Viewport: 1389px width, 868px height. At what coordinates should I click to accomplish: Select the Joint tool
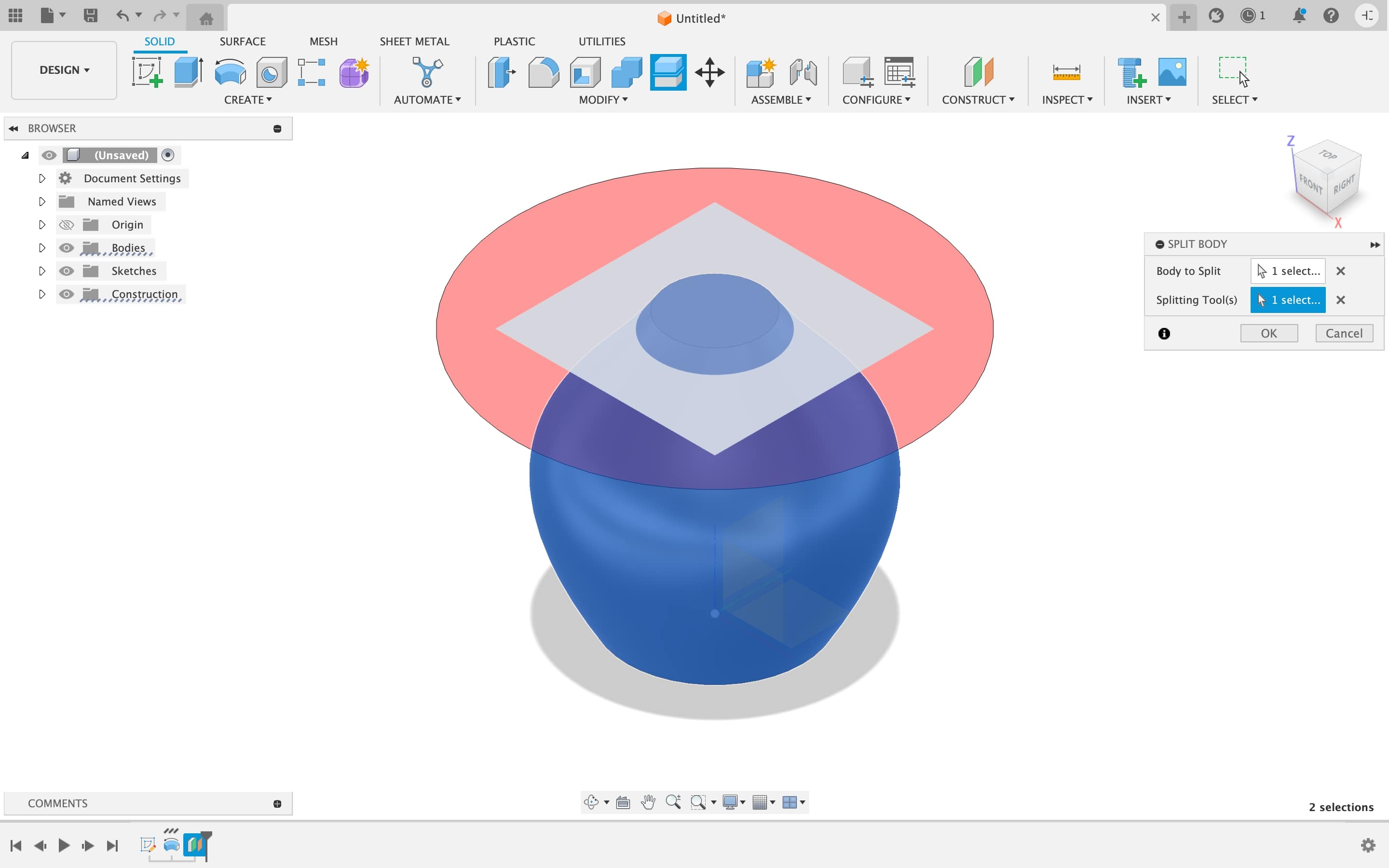tap(803, 72)
